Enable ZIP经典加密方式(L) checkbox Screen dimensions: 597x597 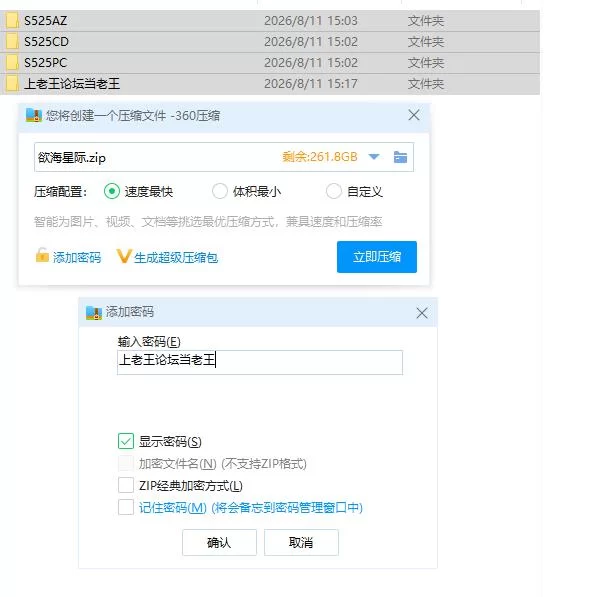[x=126, y=485]
